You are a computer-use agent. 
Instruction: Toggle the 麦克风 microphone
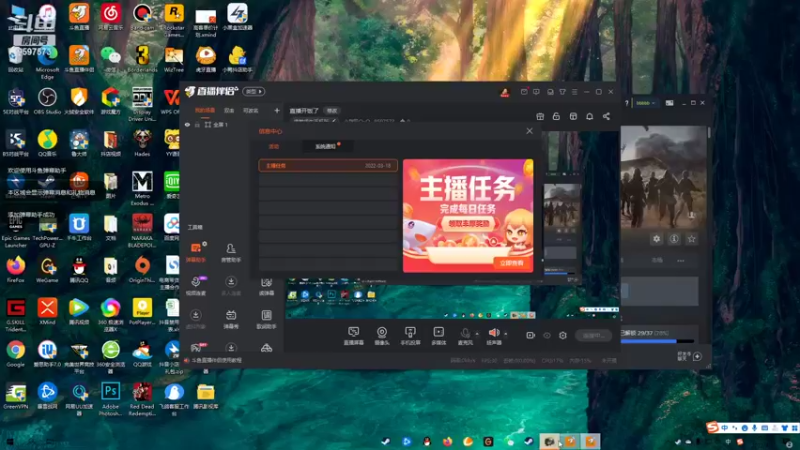pyautogui.click(x=465, y=336)
